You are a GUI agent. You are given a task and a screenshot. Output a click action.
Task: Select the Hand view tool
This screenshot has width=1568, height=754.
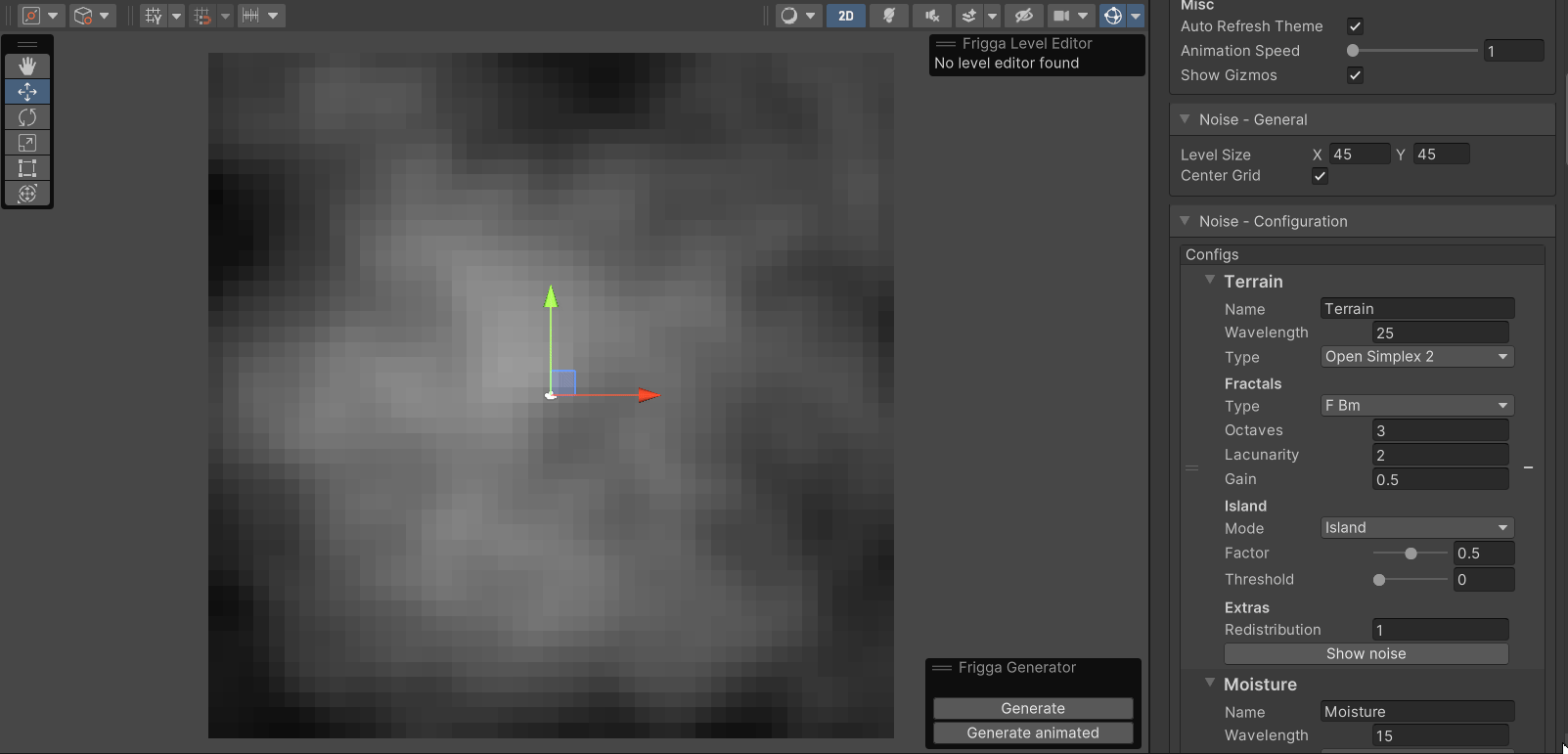coord(27,66)
